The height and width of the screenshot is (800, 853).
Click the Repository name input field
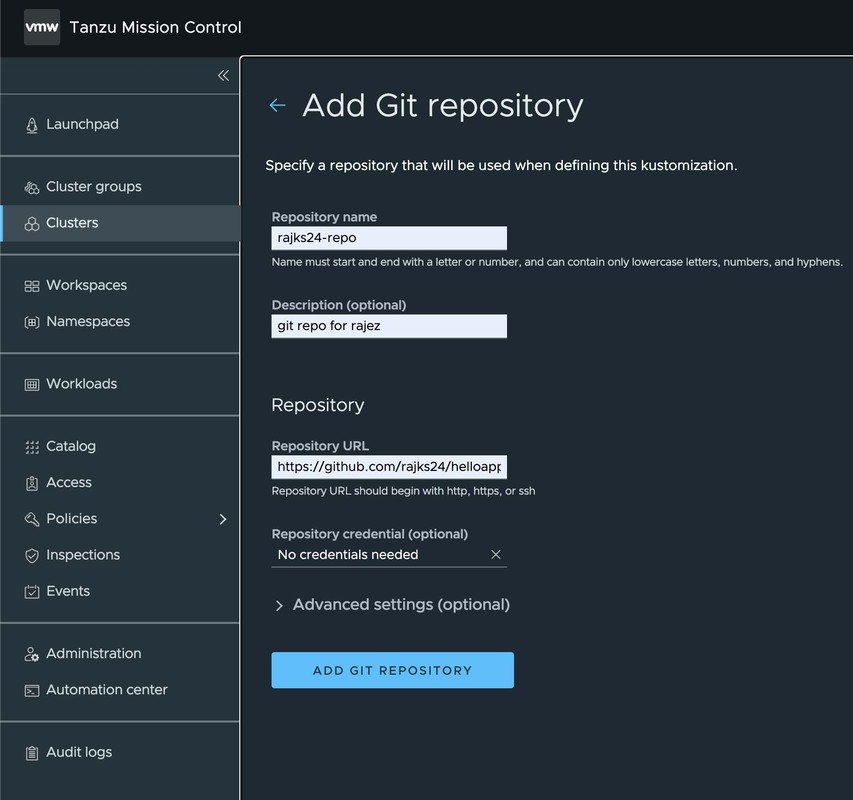click(x=389, y=238)
